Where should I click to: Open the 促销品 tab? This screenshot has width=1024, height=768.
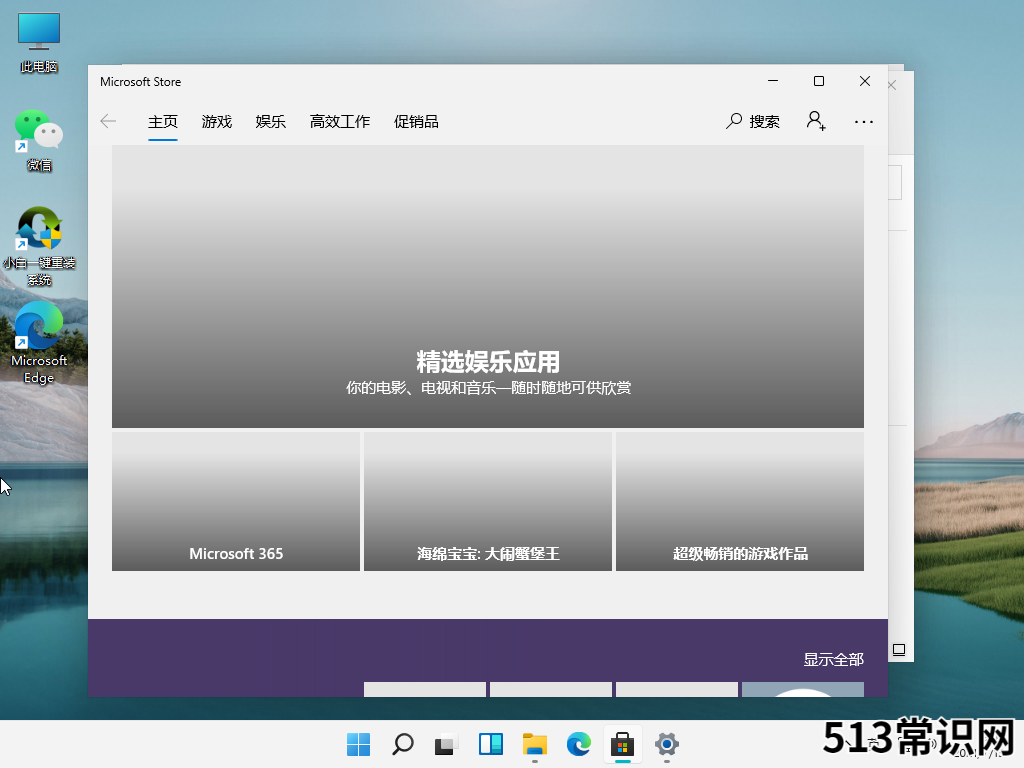tap(416, 121)
